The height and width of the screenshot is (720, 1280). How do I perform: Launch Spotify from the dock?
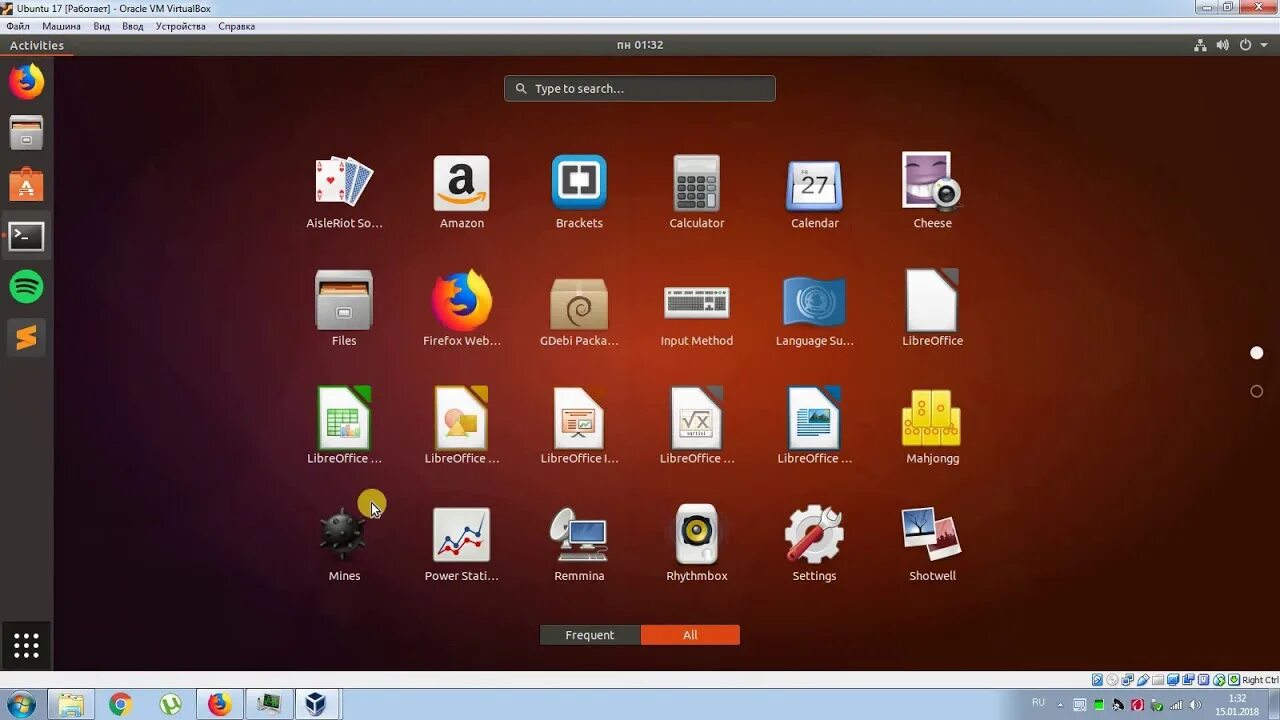[x=27, y=287]
